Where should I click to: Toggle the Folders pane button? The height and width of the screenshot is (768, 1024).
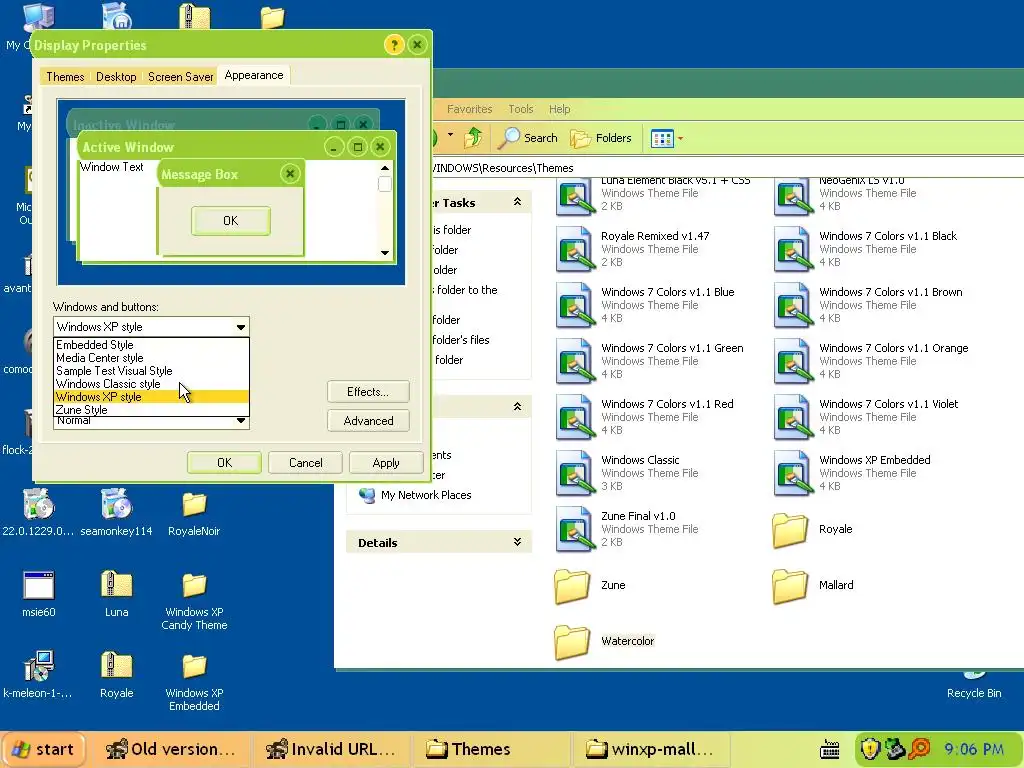pyautogui.click(x=601, y=138)
